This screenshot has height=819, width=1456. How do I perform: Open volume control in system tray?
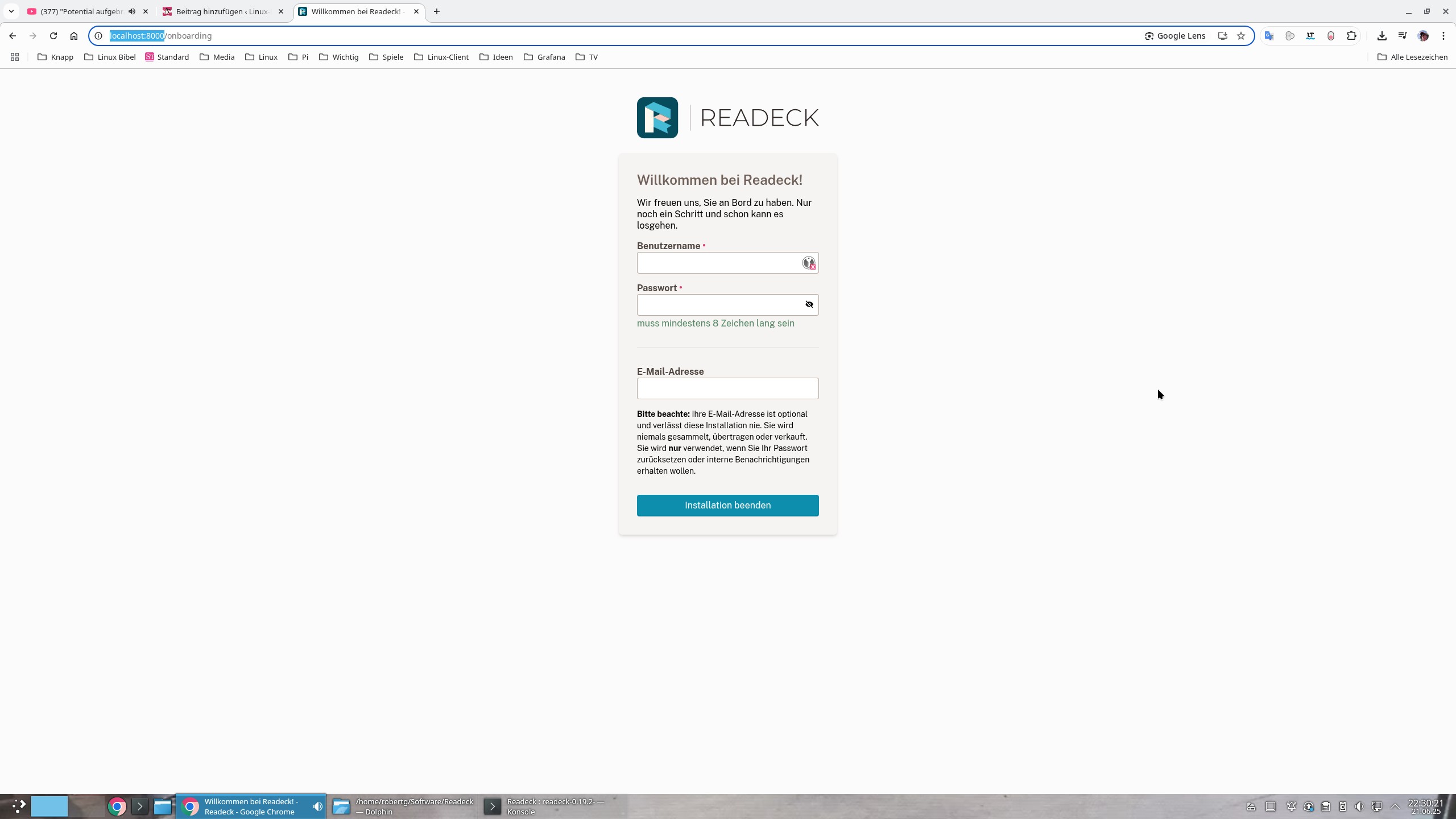1359,806
